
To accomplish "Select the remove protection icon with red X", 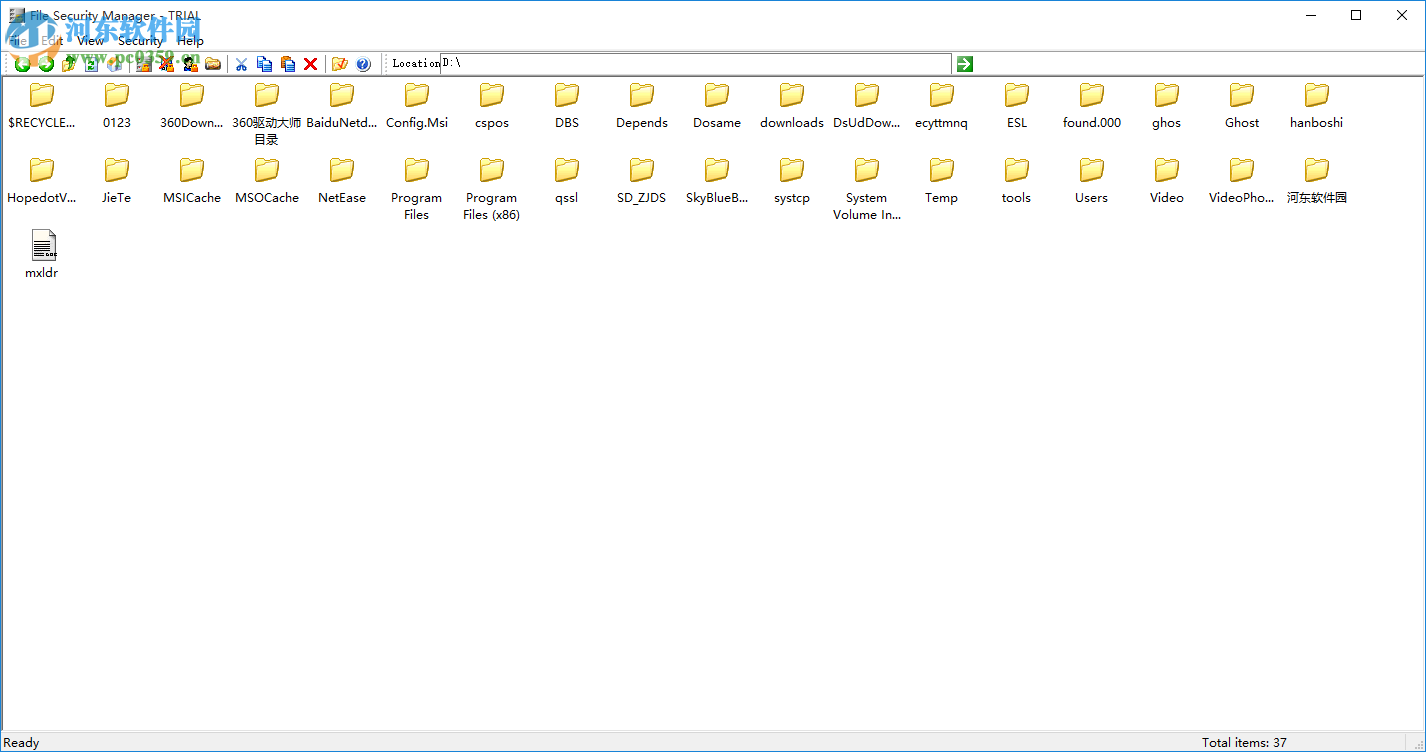I will pyautogui.click(x=166, y=63).
